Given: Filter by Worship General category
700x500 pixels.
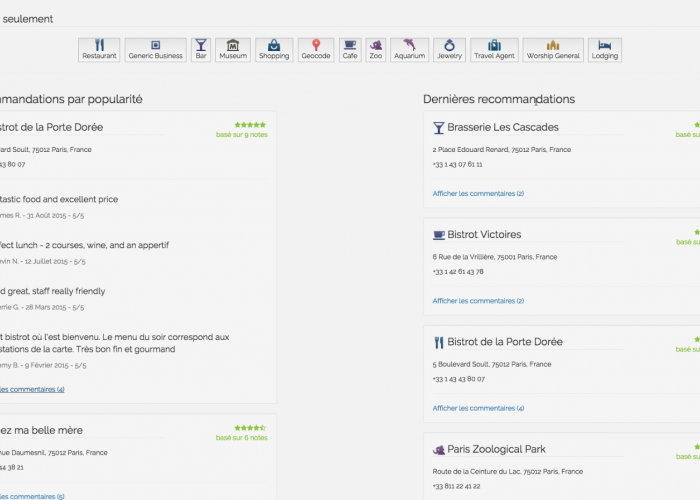Looking at the screenshot, I should tap(553, 50).
